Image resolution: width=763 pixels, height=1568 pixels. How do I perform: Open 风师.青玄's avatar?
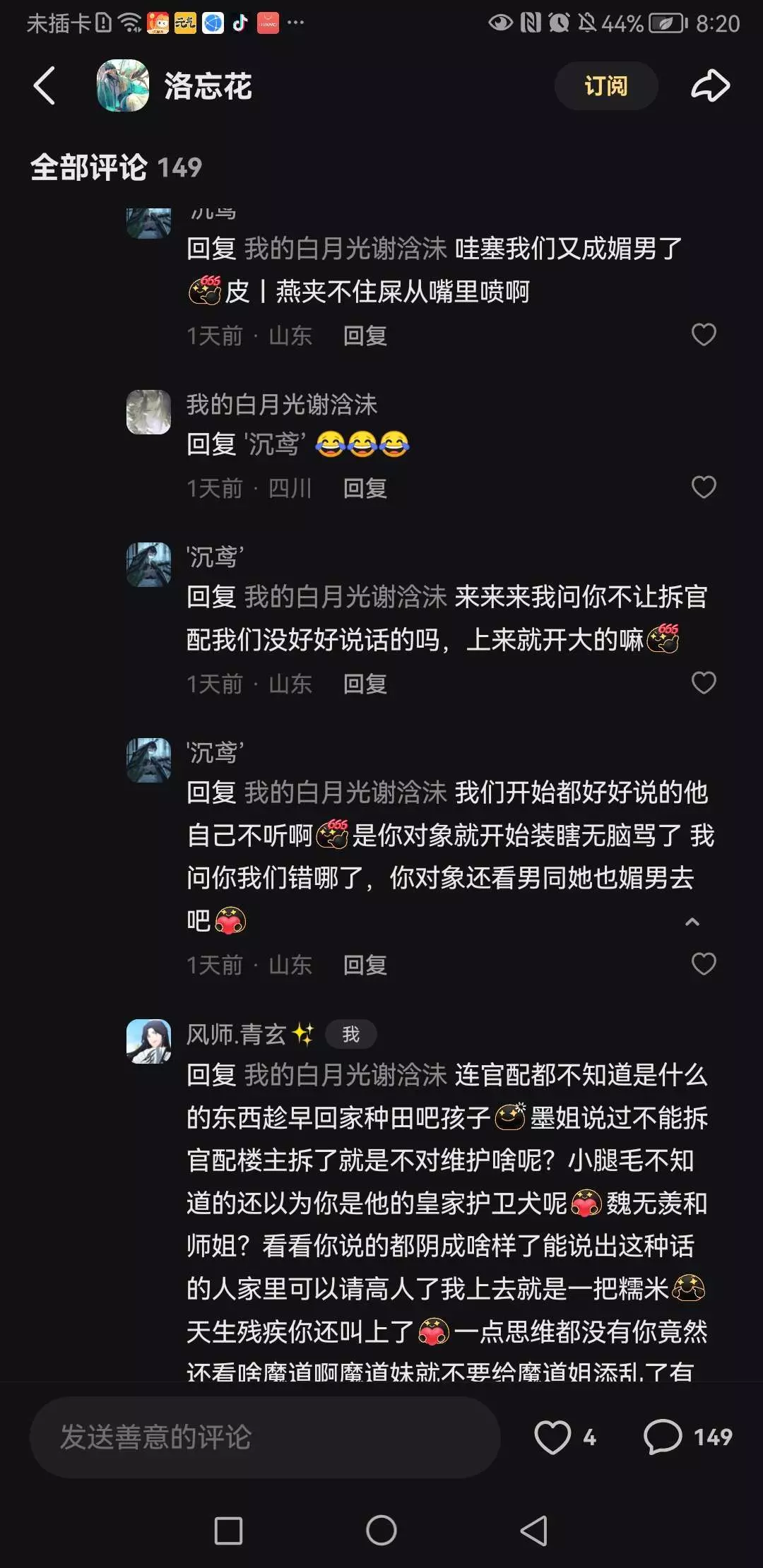tap(148, 1041)
